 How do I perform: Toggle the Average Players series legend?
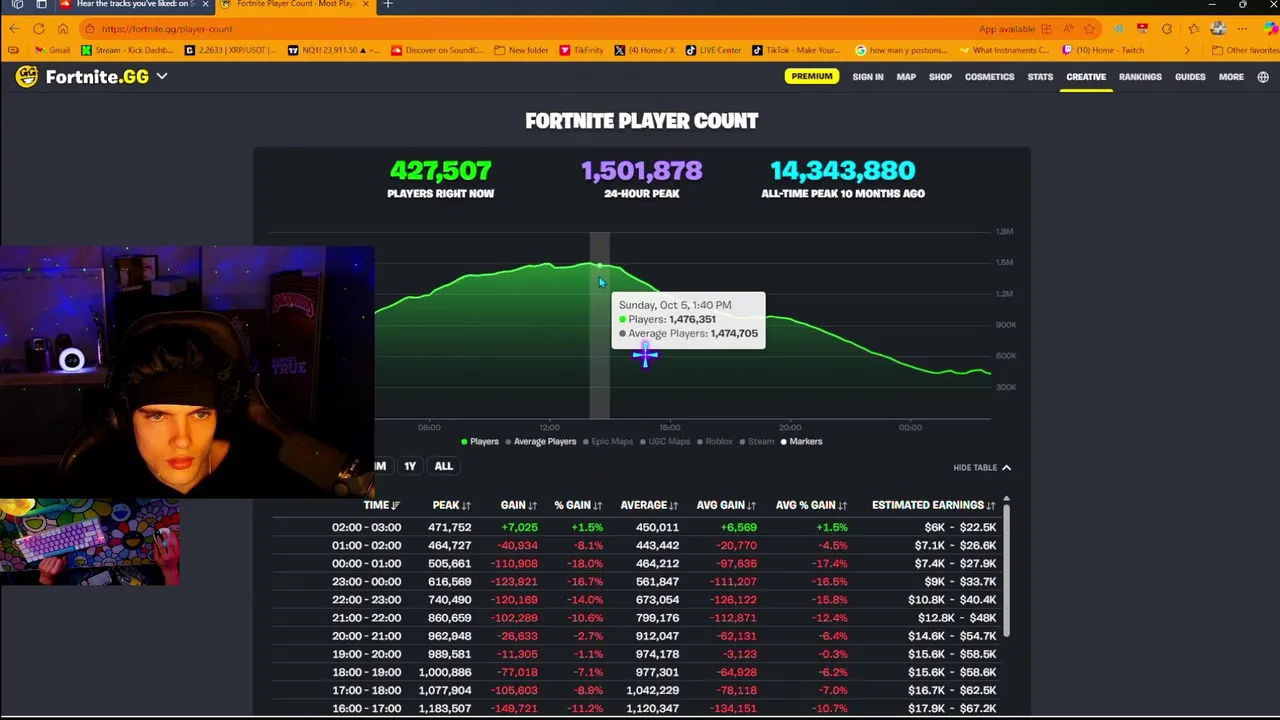coord(541,441)
